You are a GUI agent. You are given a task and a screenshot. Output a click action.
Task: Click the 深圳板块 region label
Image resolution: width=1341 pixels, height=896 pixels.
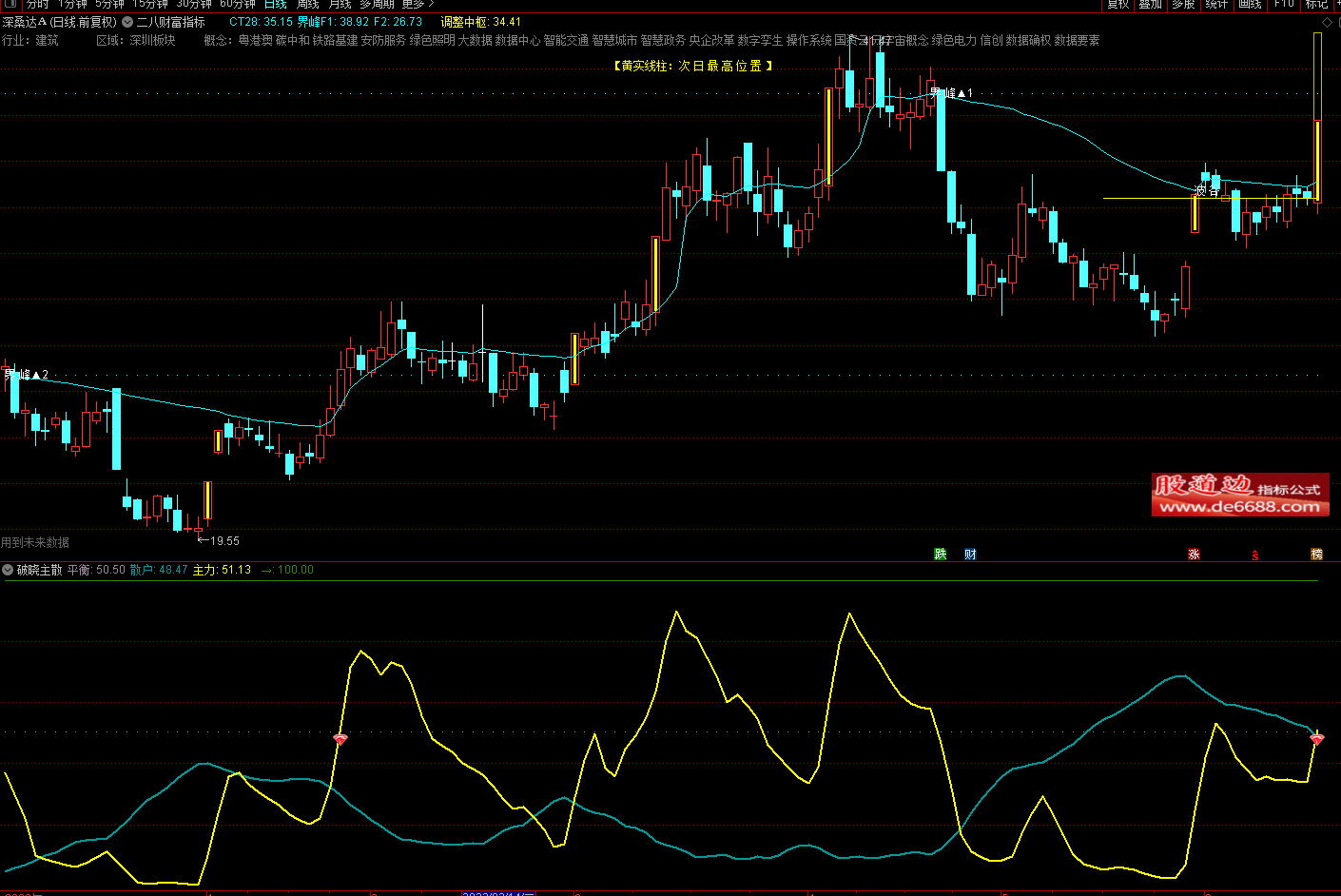[153, 40]
